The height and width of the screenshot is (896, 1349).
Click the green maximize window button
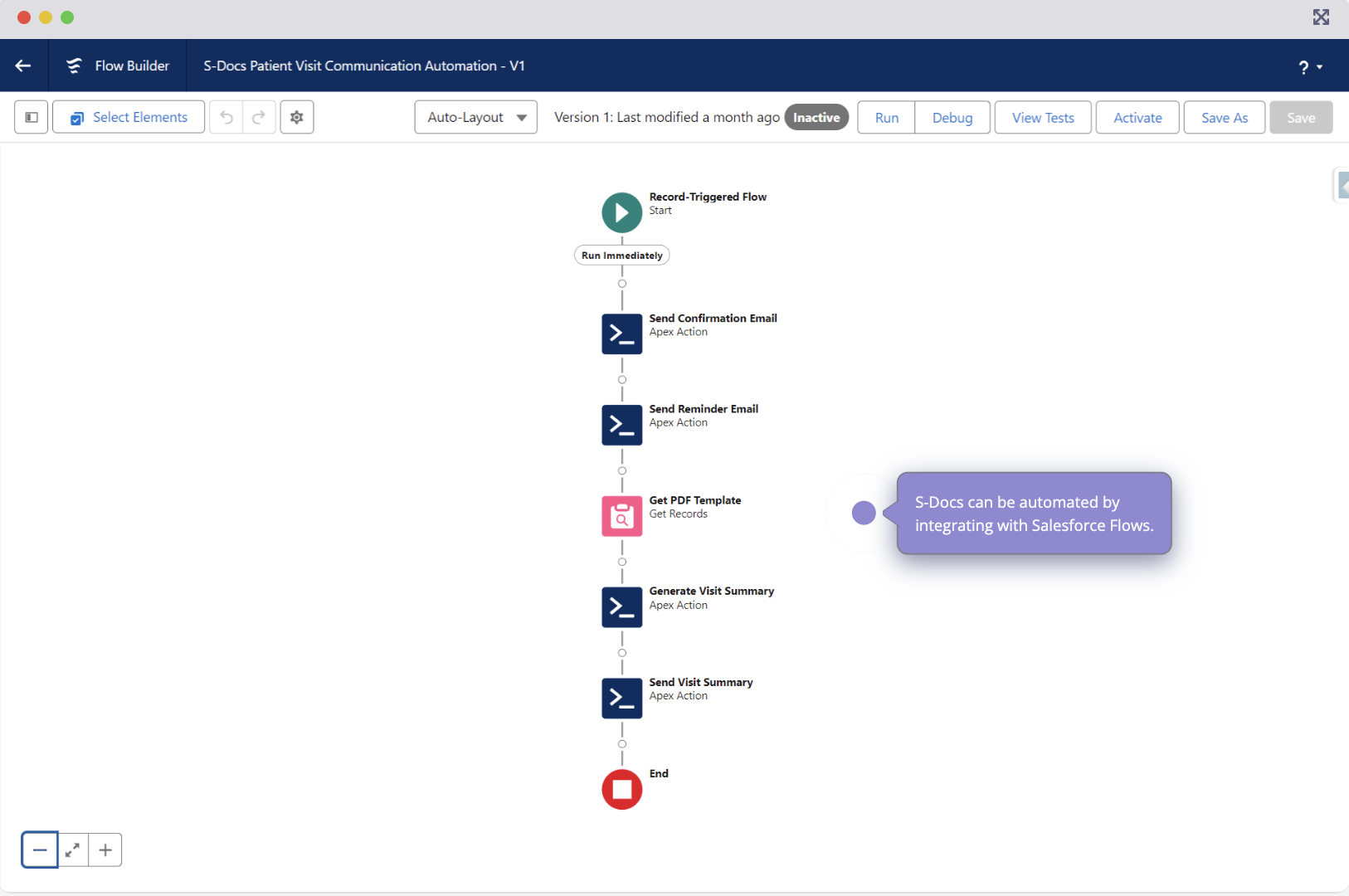(x=67, y=17)
